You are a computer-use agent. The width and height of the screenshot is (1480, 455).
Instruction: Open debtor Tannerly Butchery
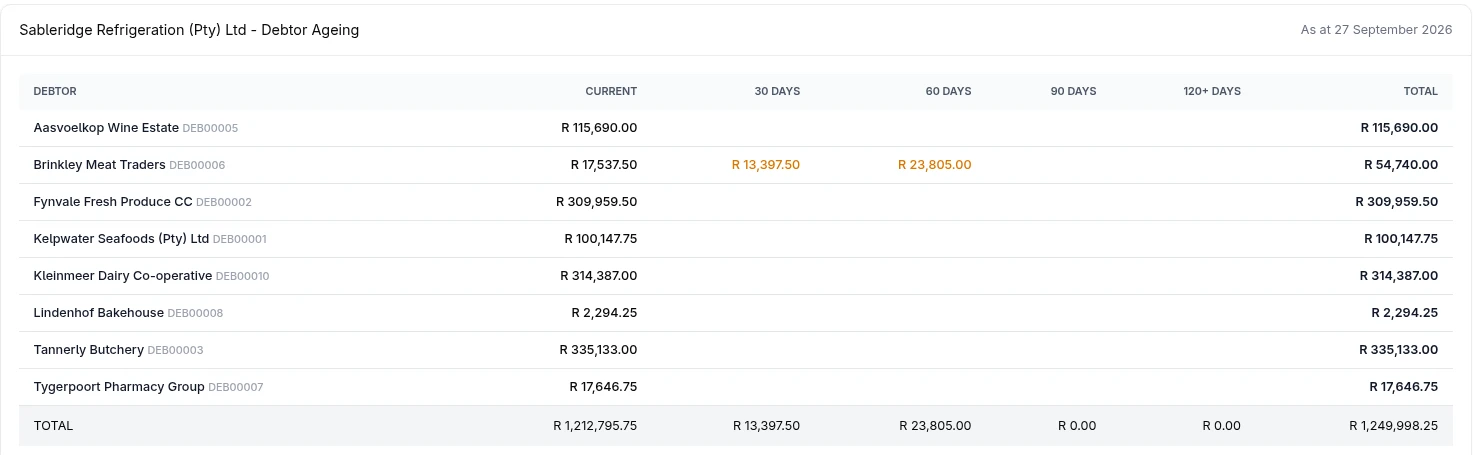(x=88, y=350)
